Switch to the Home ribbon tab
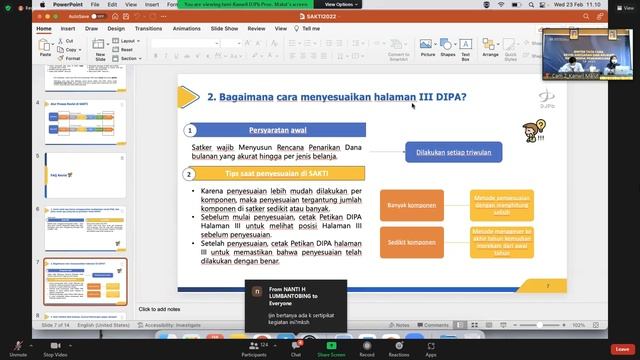Image resolution: width=640 pixels, height=360 pixels. 44,29
